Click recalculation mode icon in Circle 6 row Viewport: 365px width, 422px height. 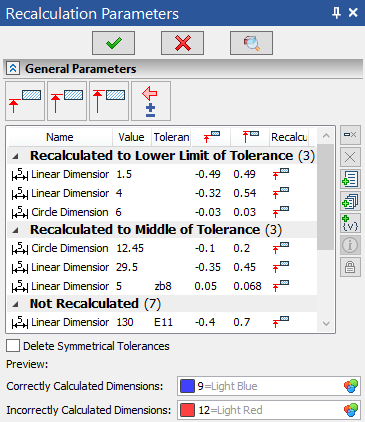[281, 212]
